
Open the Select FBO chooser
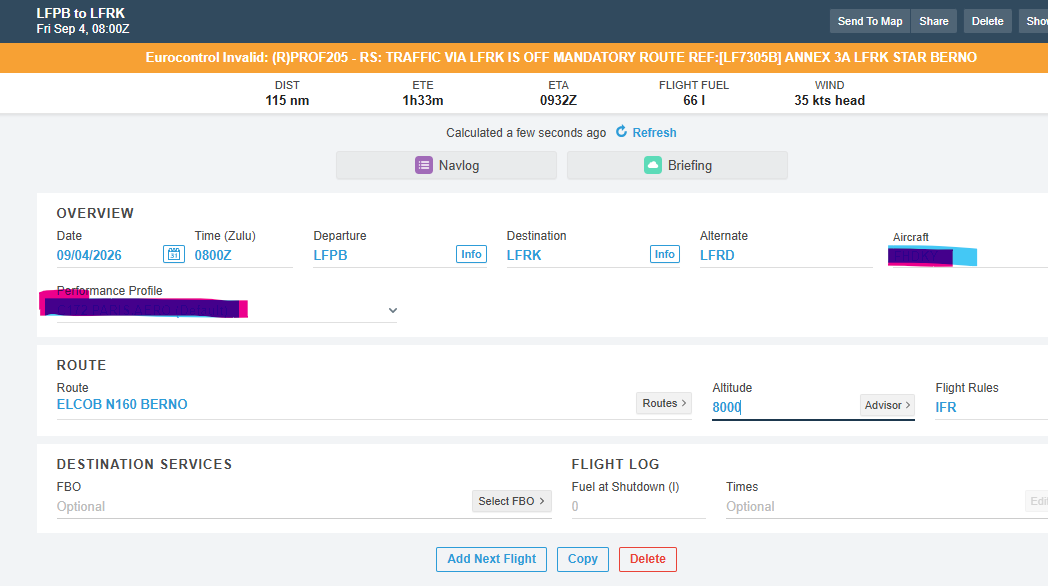tap(511, 501)
